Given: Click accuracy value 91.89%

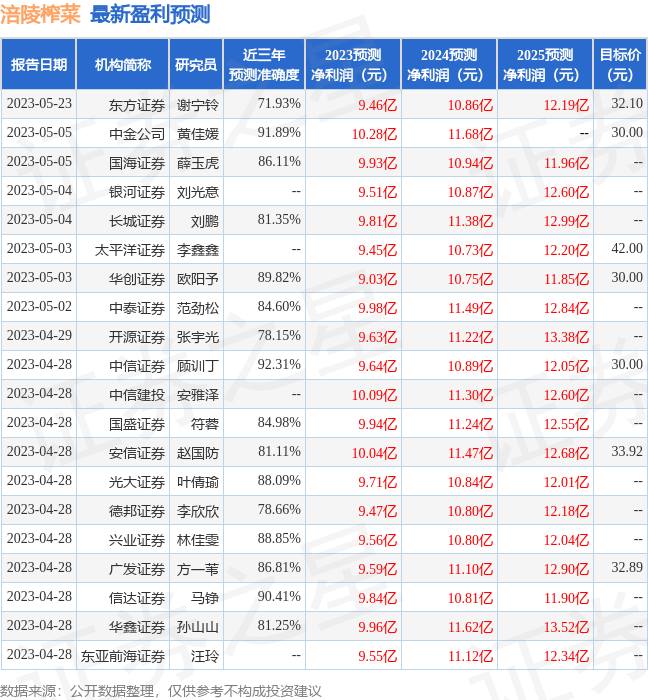Looking at the screenshot, I should coord(279,132).
